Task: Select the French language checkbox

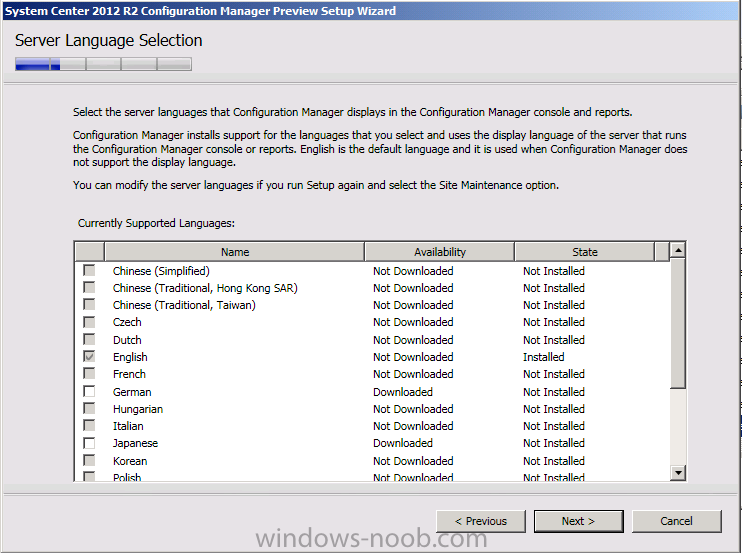Action: (89, 374)
